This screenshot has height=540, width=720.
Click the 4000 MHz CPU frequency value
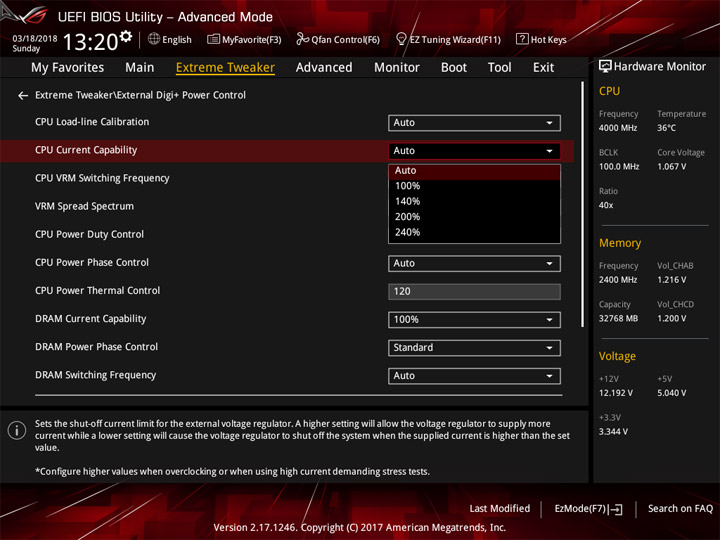(618, 128)
